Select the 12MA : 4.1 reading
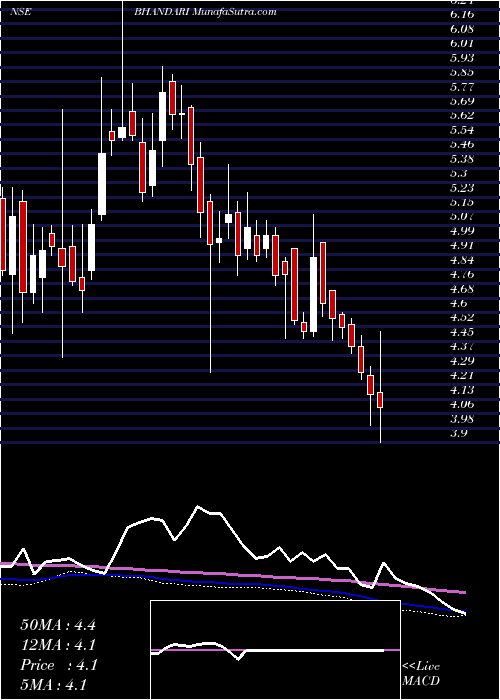 coord(58,645)
